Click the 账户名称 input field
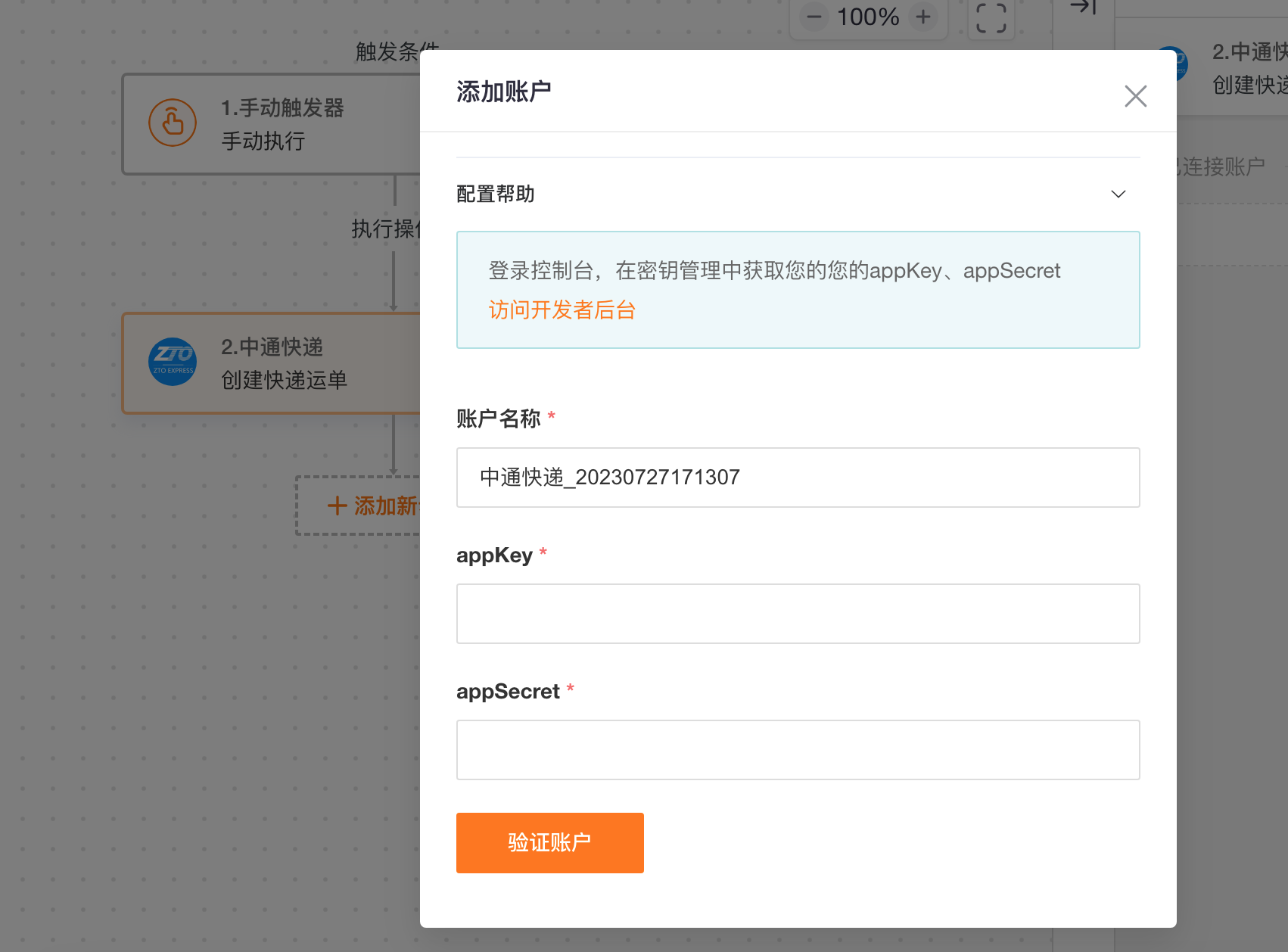The image size is (1288, 952). [x=798, y=478]
